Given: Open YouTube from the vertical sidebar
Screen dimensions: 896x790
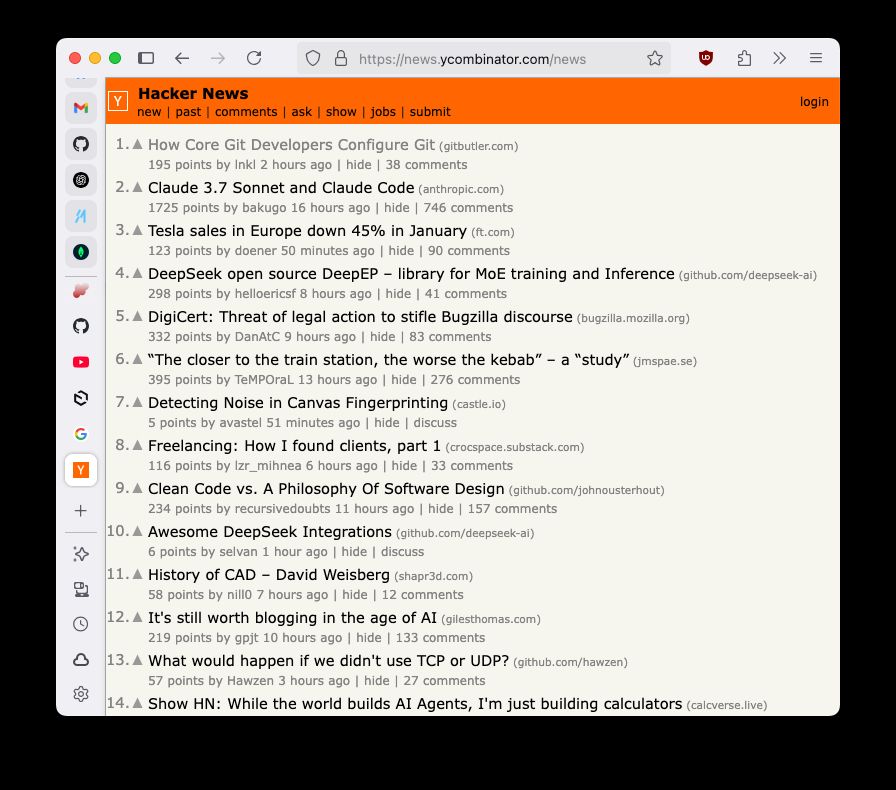Looking at the screenshot, I should click(x=80, y=361).
